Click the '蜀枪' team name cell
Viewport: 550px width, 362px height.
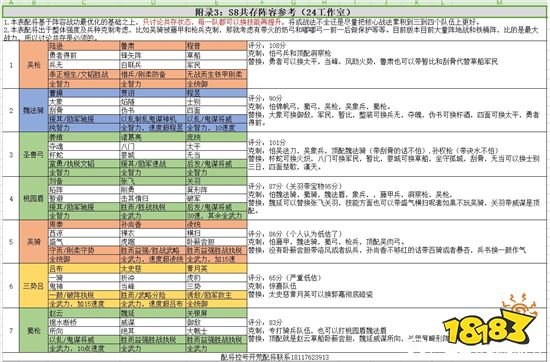(34, 330)
